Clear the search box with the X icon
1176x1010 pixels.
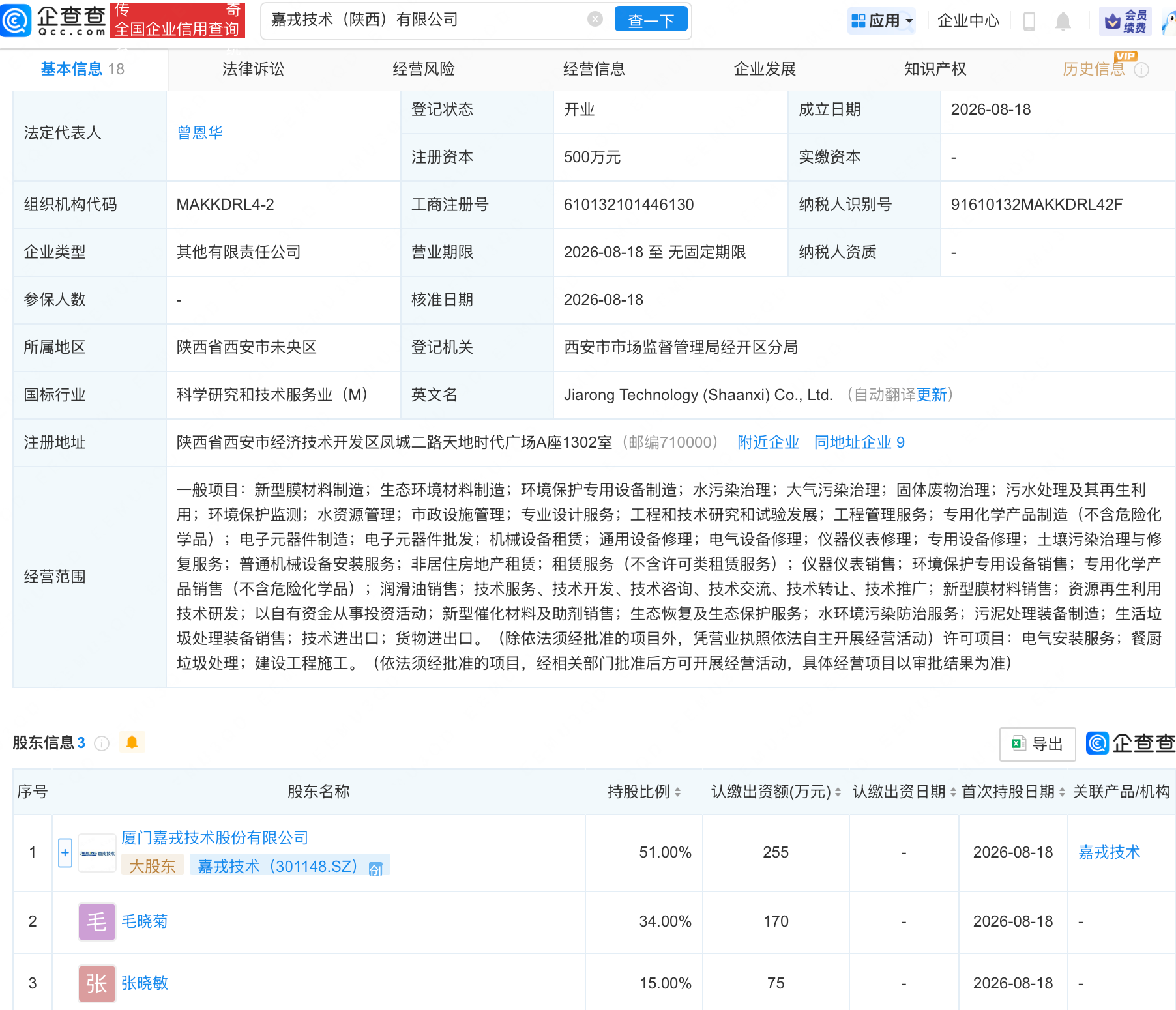coord(595,20)
